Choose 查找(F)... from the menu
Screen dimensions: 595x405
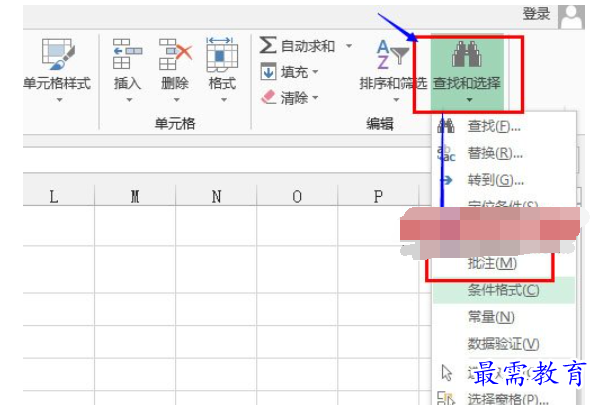[x=504, y=126]
